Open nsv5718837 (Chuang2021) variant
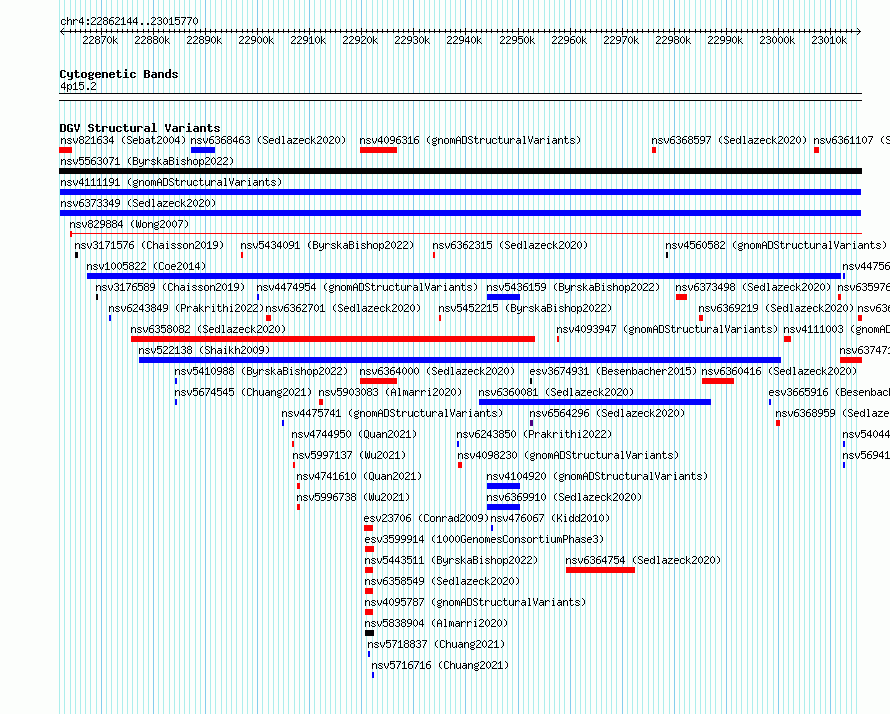 [x=436, y=644]
